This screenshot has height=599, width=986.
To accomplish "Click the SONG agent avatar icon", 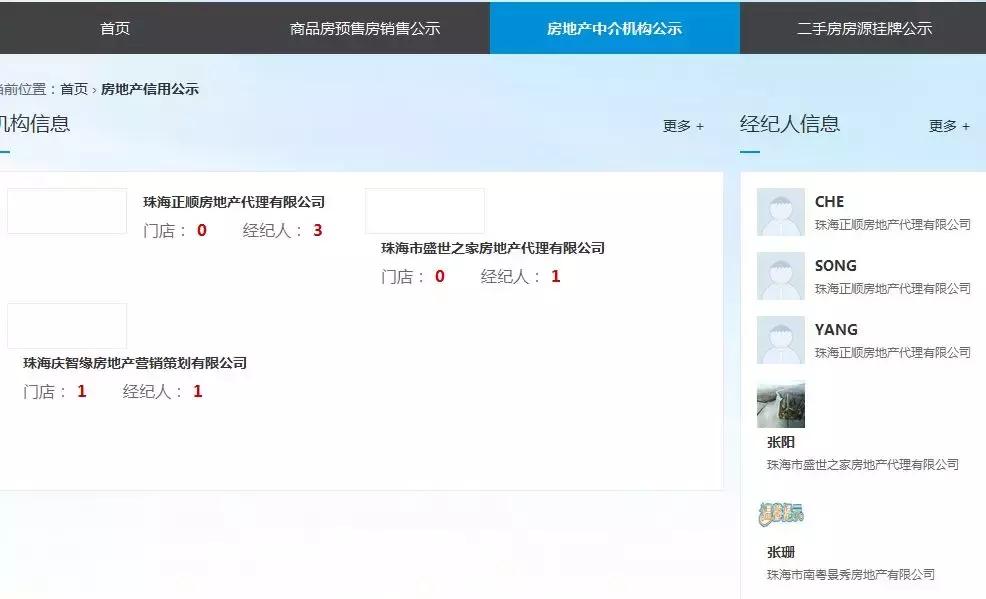I will point(781,276).
